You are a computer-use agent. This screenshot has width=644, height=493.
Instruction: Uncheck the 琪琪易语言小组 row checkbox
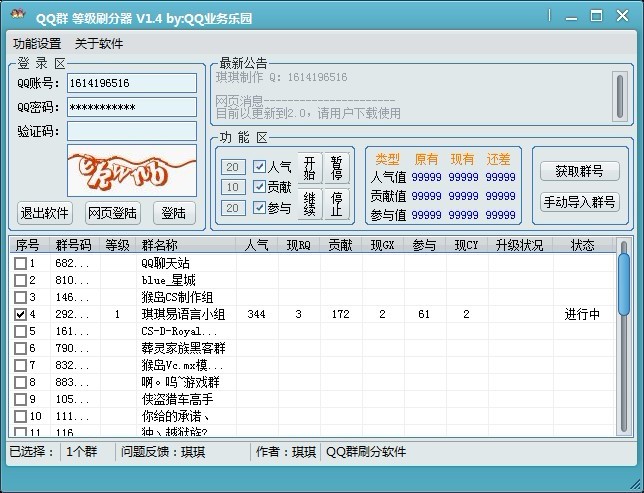tap(20, 315)
